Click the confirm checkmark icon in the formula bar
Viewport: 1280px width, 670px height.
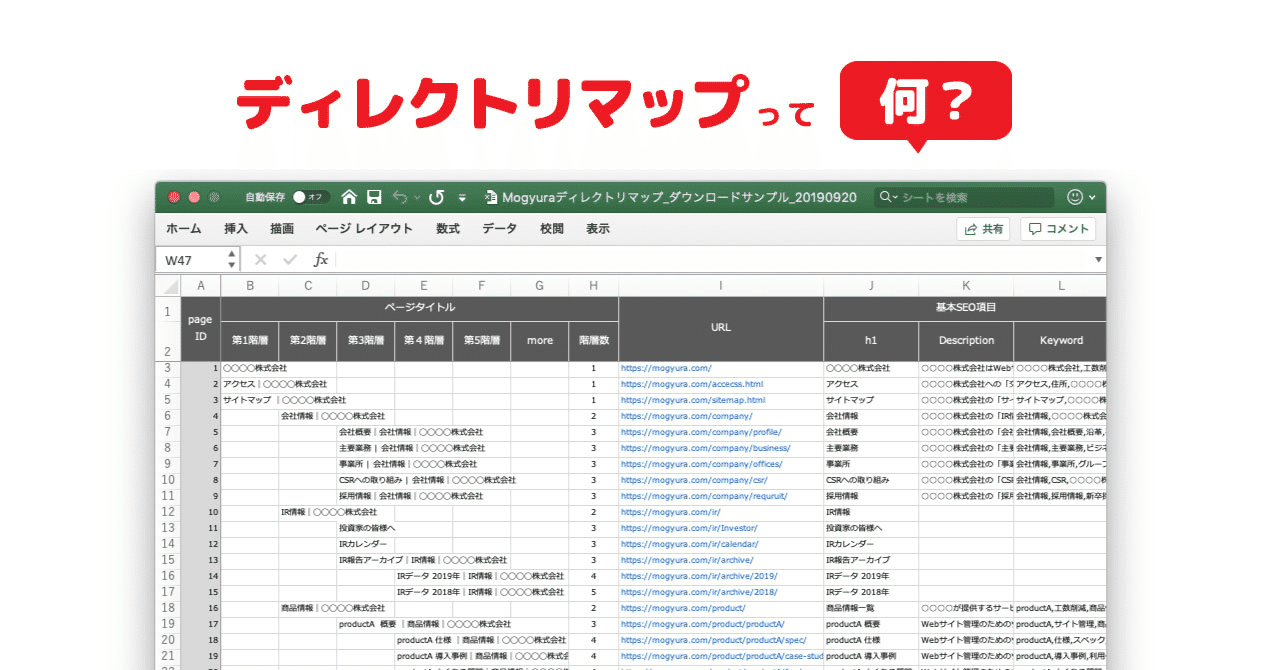coord(290,258)
